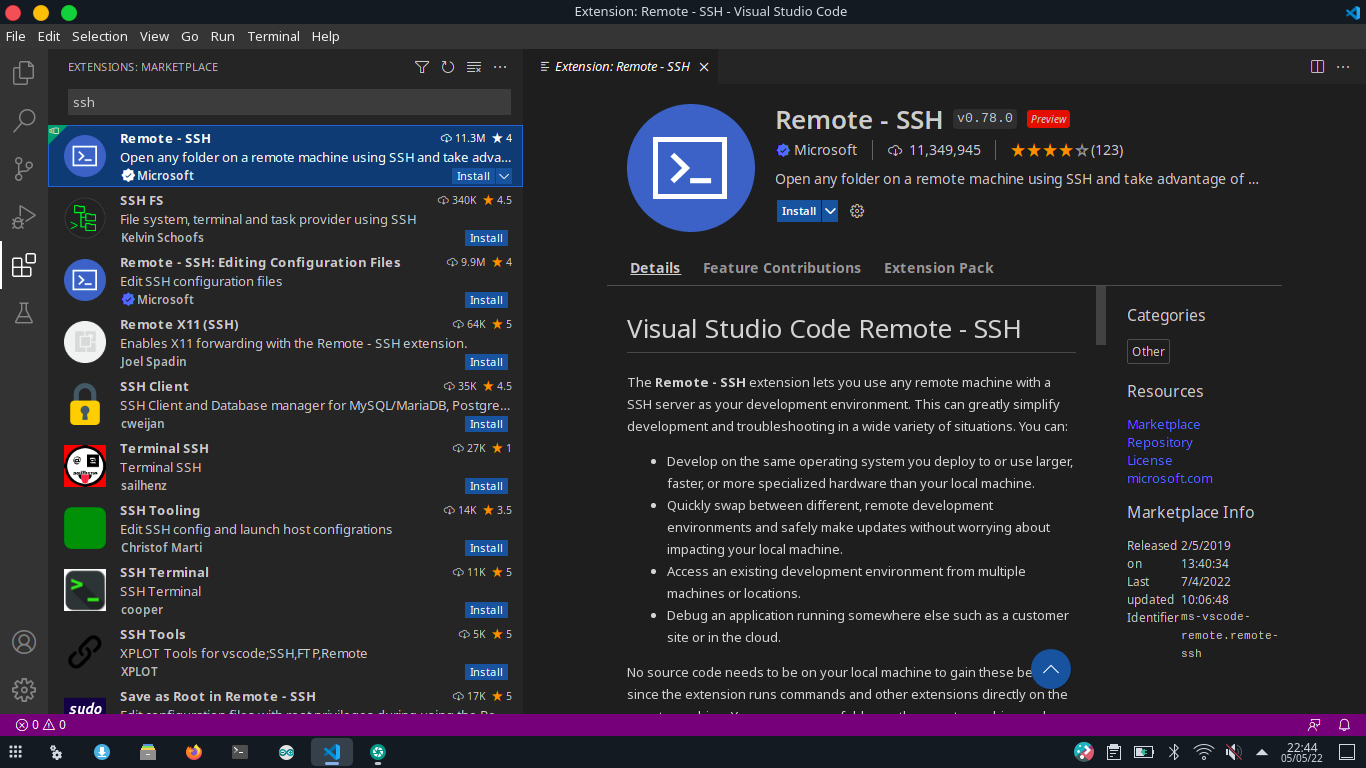Select the SSH Terminal extension by cooper
Image resolution: width=1366 pixels, height=768 pixels.
[285, 590]
